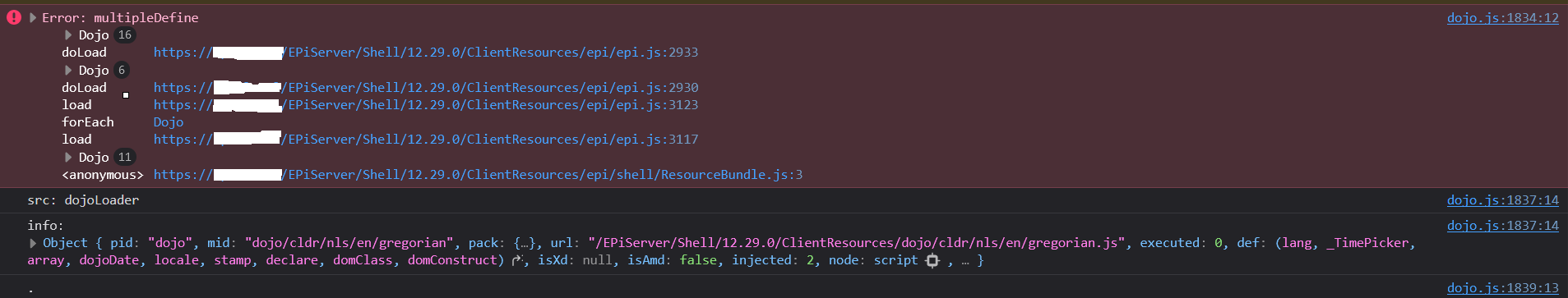Image resolution: width=1568 pixels, height=298 pixels.
Task: Collapse the multipleDefine error message
Action: pyautogui.click(x=33, y=17)
